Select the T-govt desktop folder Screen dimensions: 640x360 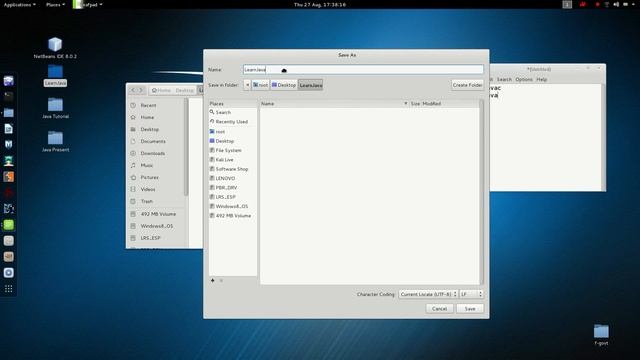[x=601, y=335]
